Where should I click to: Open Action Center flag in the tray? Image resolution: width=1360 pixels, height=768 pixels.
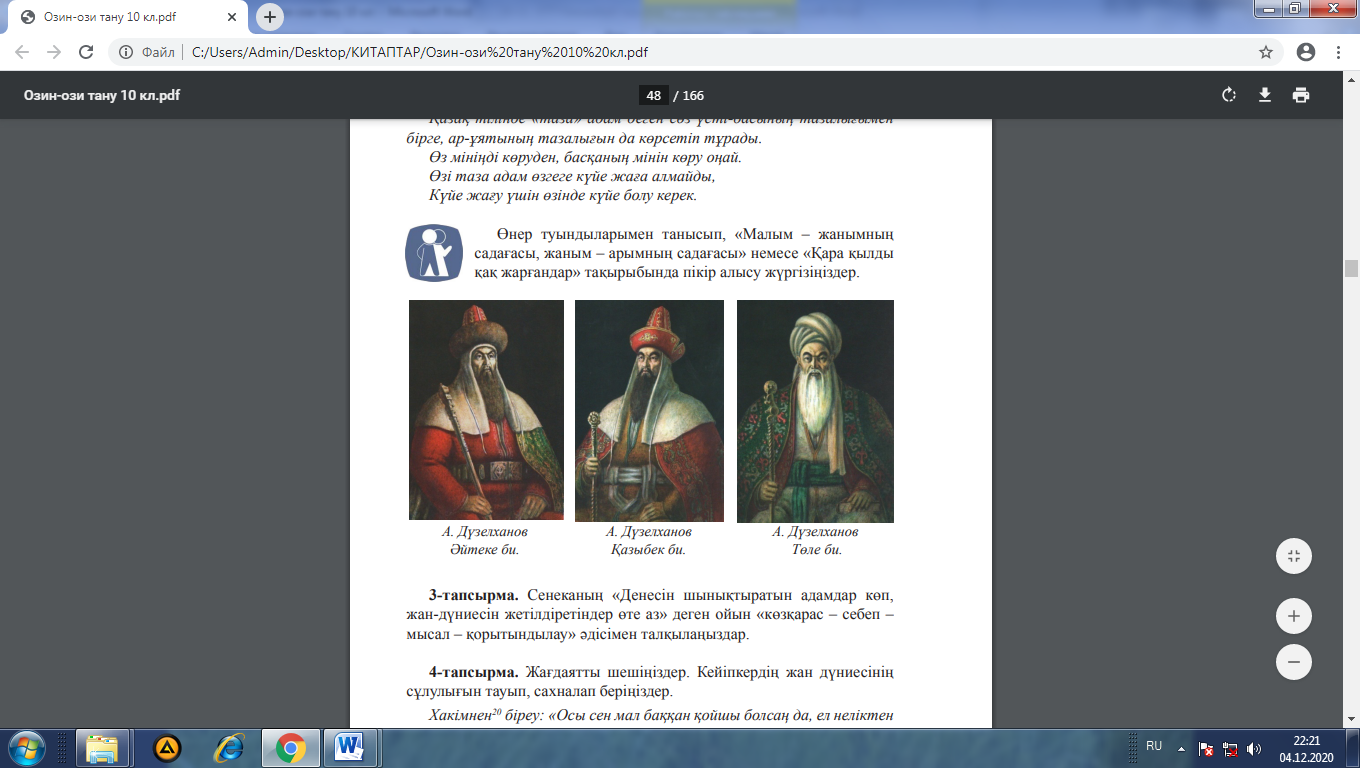[1206, 748]
